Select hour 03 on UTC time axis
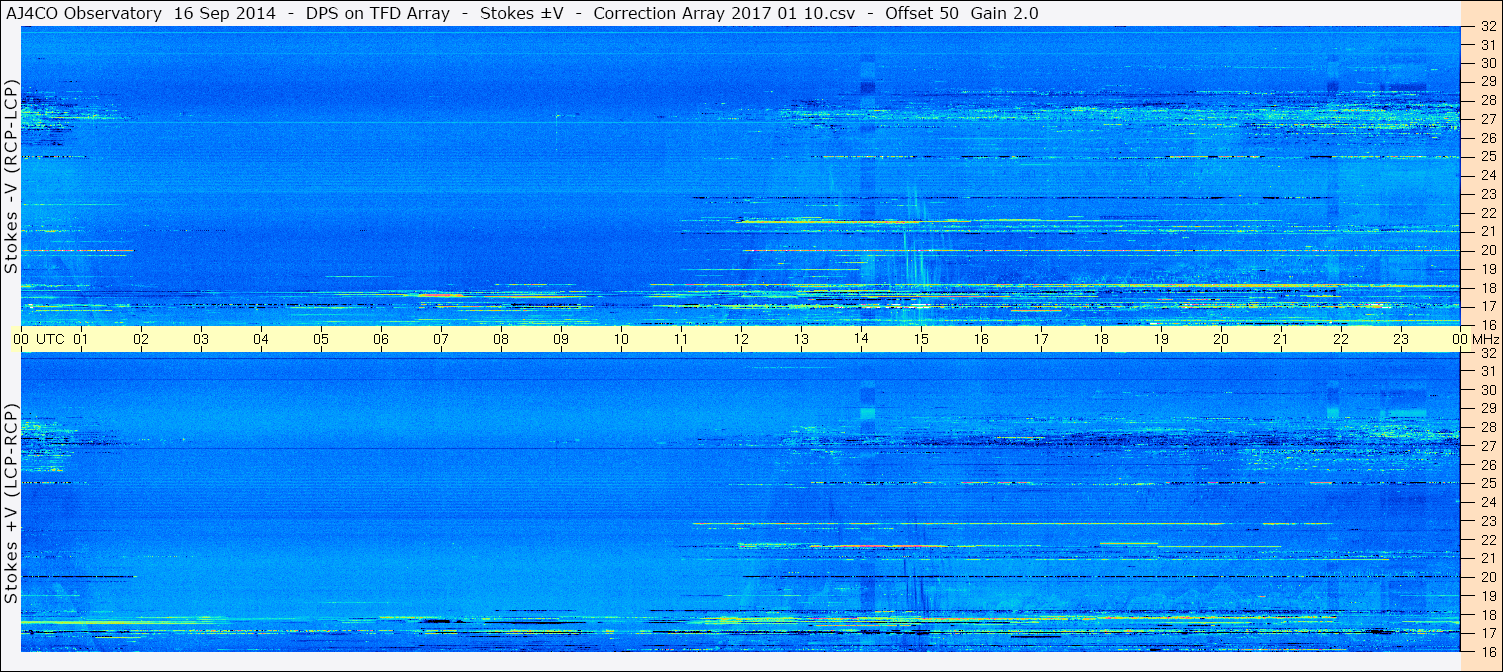 [200, 339]
